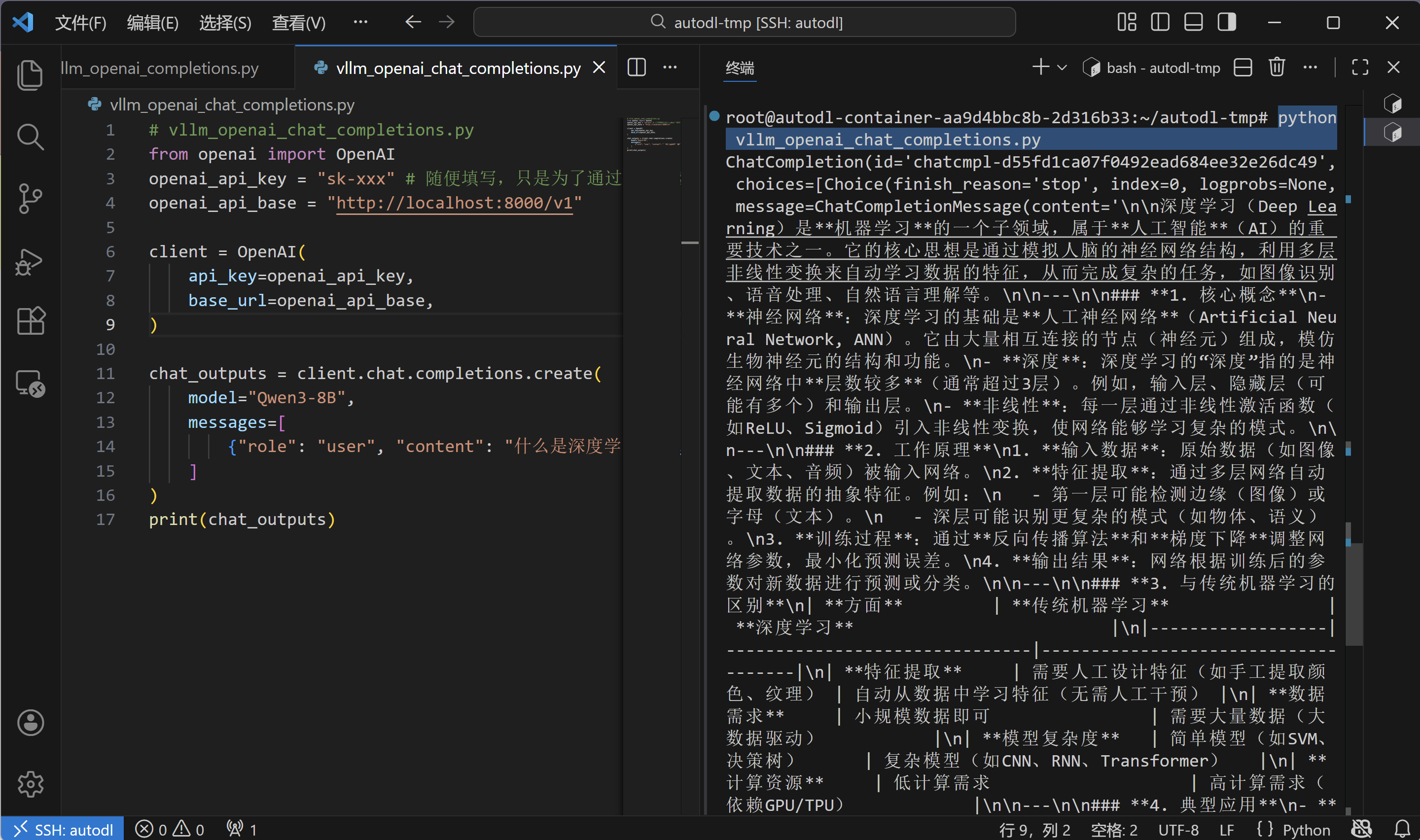Open the Extensions view icon
This screenshot has width=1420, height=840.
click(30, 321)
